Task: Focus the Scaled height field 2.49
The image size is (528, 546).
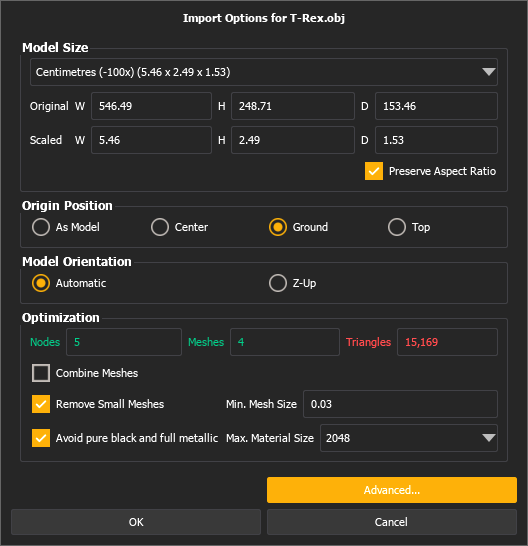Action: (293, 140)
